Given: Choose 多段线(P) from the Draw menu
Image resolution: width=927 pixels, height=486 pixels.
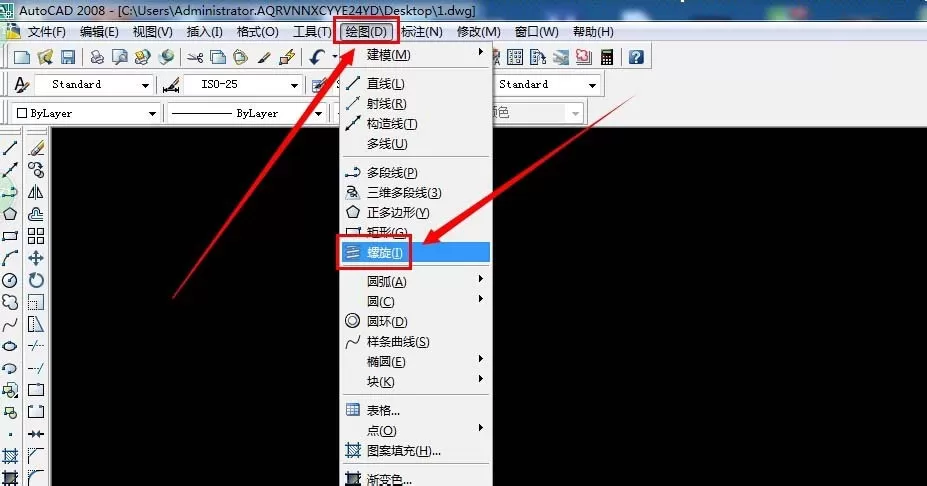Looking at the screenshot, I should click(x=416, y=173).
